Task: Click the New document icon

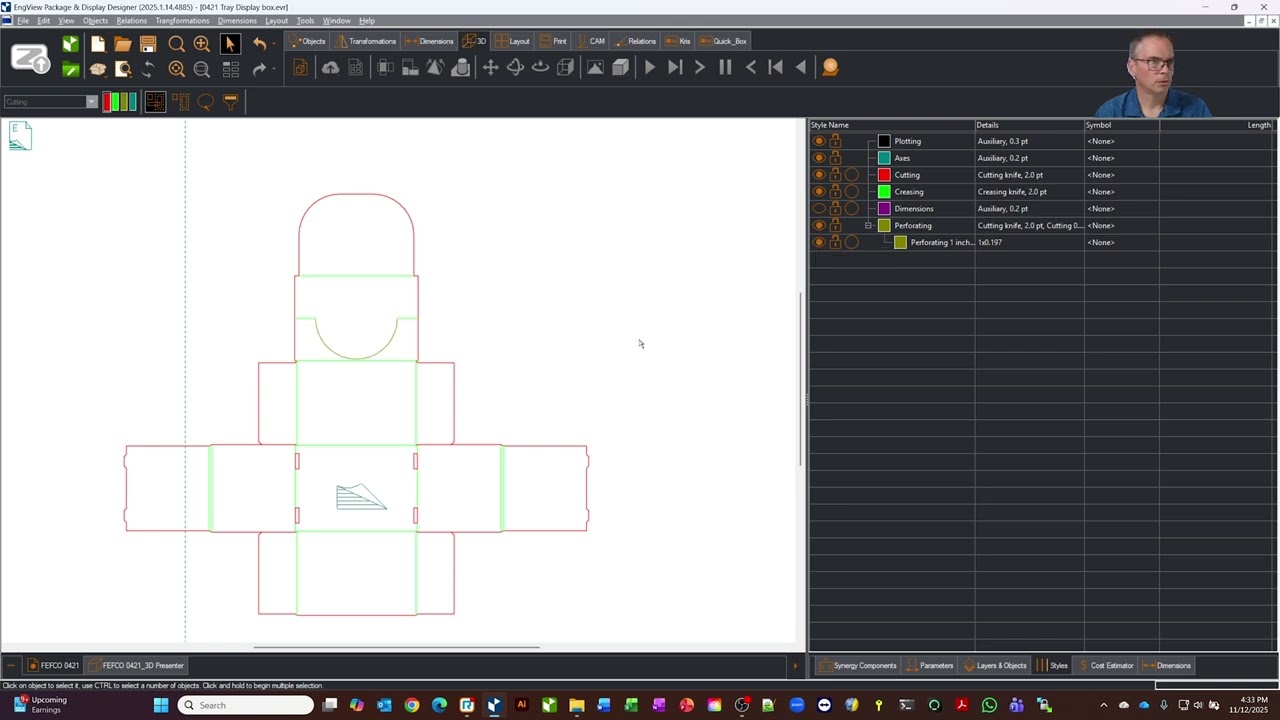Action: tap(97, 44)
